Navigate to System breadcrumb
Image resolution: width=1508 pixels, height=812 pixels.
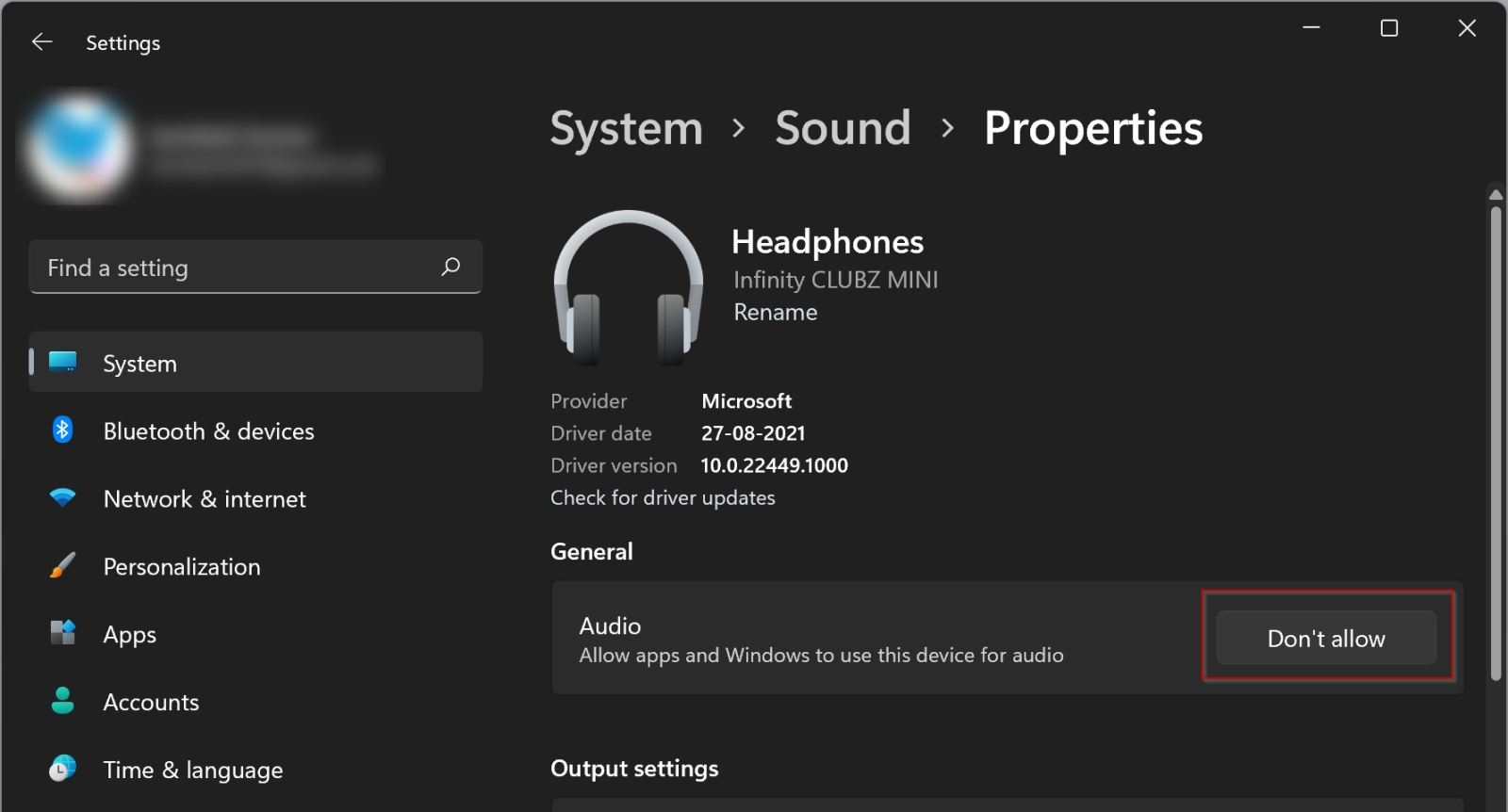pyautogui.click(x=627, y=128)
